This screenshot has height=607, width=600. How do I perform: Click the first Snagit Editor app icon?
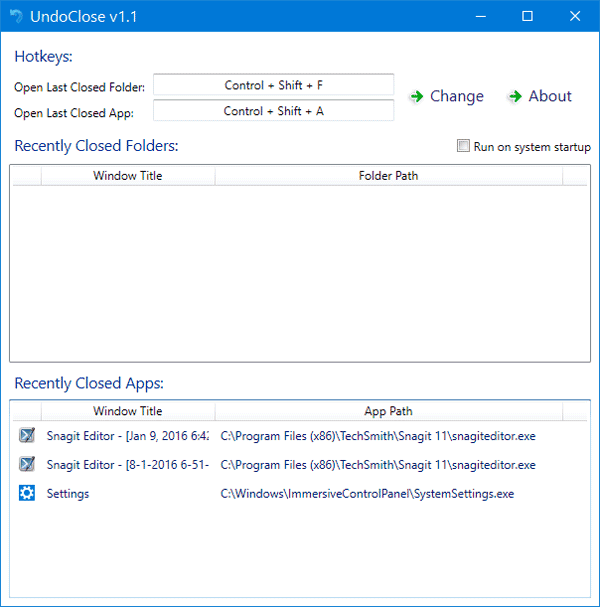click(x=27, y=435)
